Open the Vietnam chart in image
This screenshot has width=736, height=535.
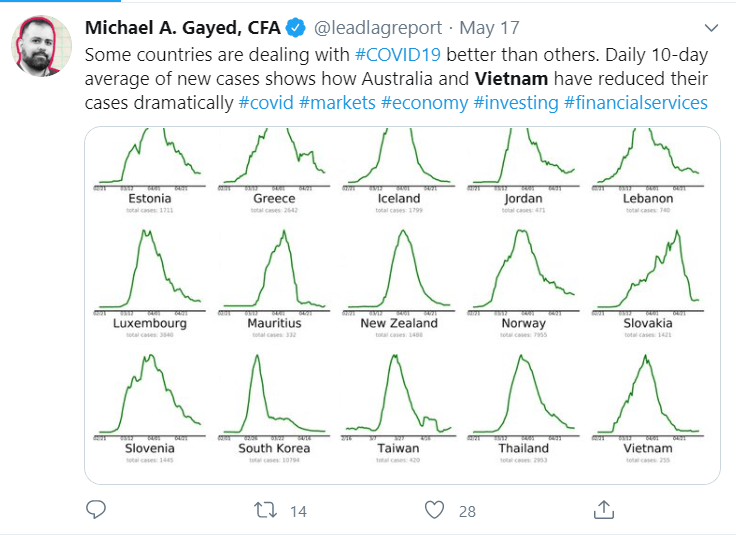point(648,408)
